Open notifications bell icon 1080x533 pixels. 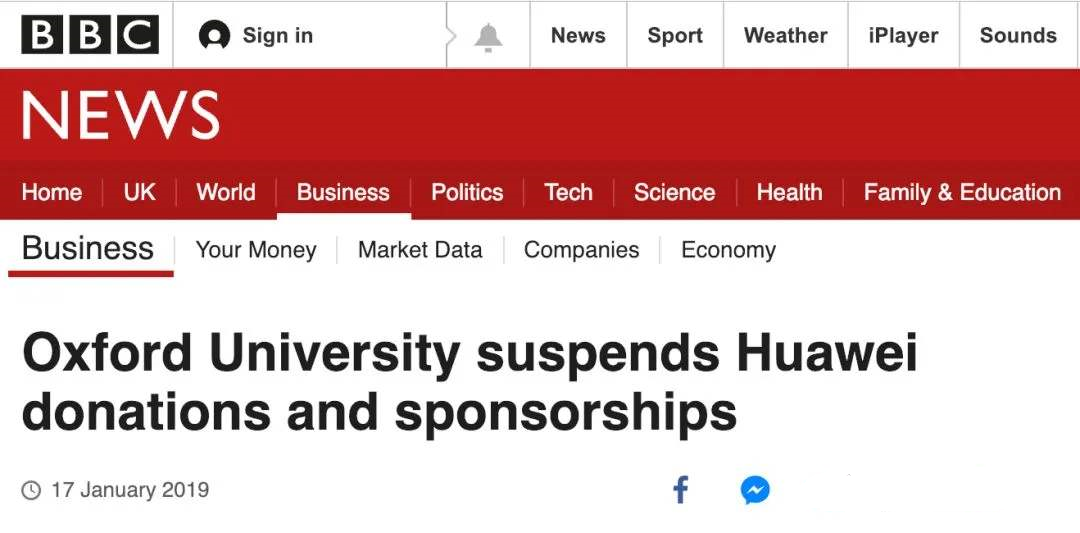tap(488, 36)
